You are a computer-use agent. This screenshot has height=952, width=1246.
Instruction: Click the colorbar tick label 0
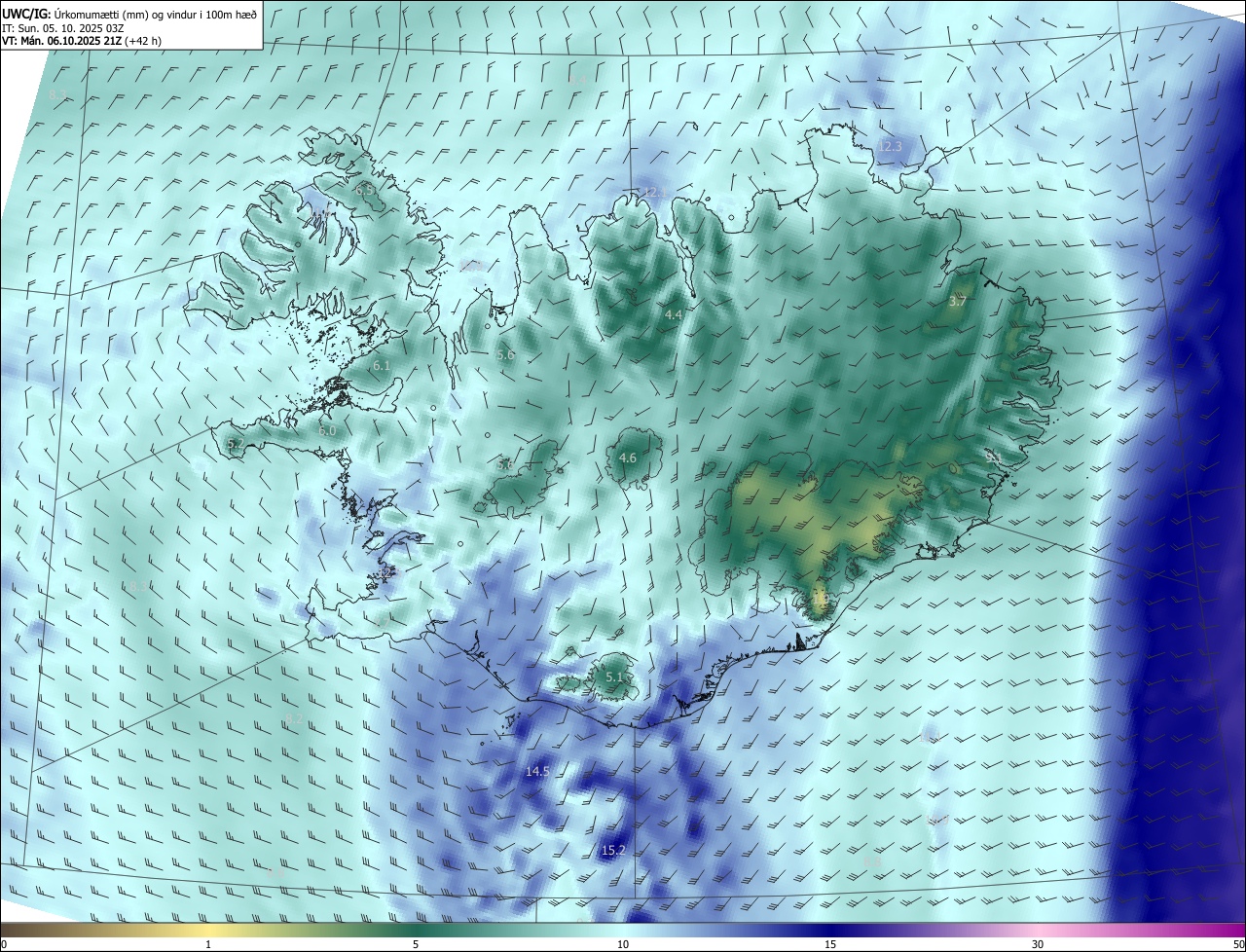click(4, 944)
